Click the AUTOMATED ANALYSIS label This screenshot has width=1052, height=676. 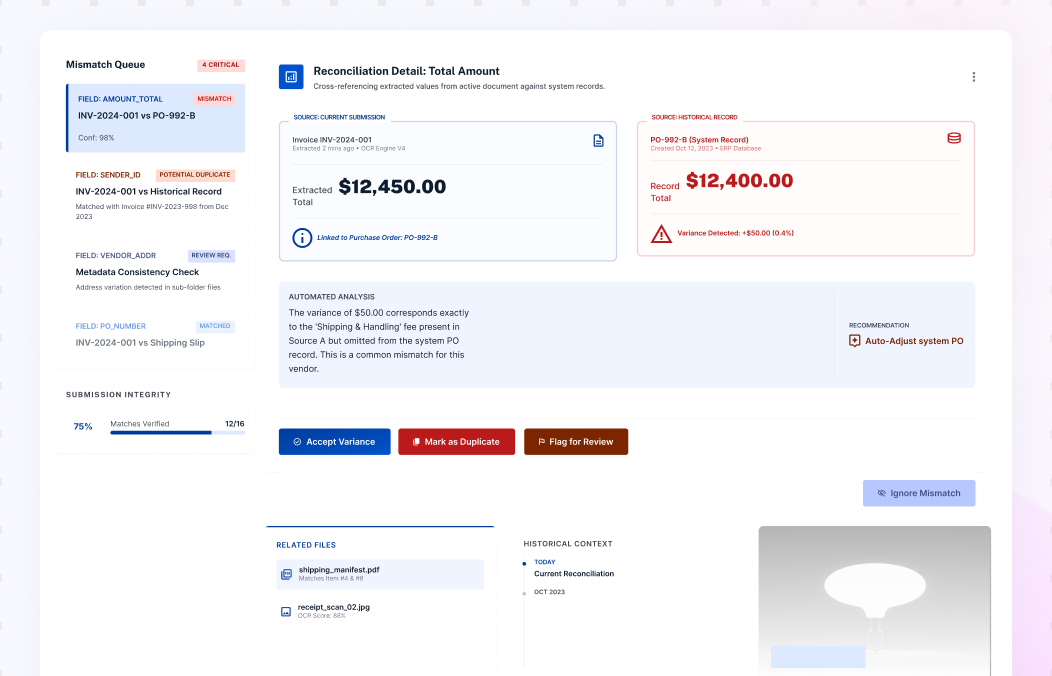click(x=331, y=296)
